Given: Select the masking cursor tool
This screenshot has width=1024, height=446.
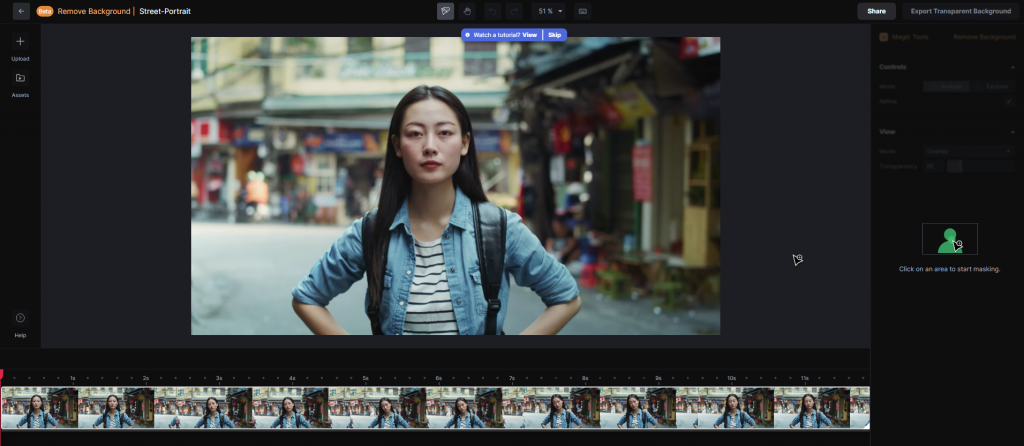Looking at the screenshot, I should click(x=445, y=11).
